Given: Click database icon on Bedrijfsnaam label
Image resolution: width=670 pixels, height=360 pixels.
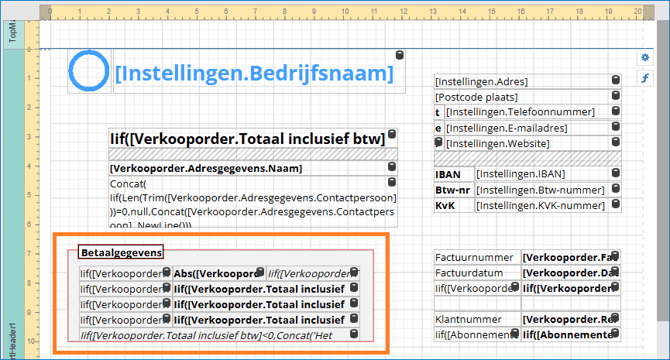Looking at the screenshot, I should pyautogui.click(x=400, y=55).
